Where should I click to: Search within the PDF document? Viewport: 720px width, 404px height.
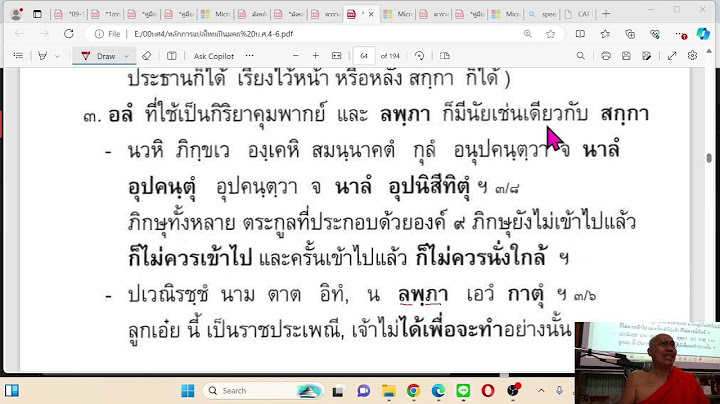coord(580,56)
